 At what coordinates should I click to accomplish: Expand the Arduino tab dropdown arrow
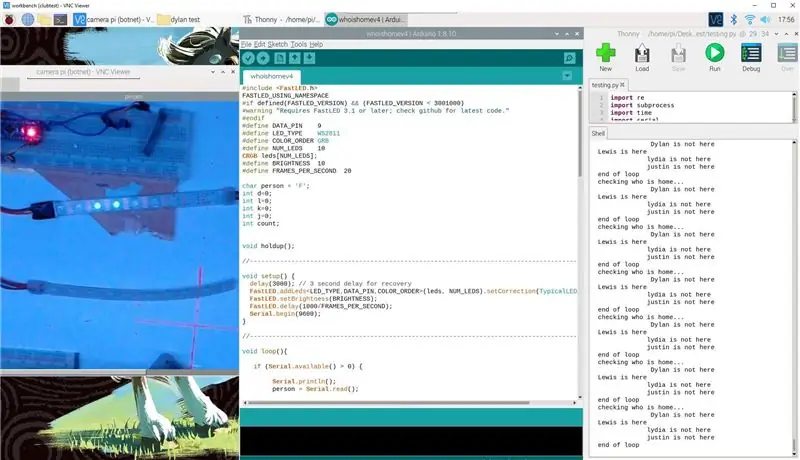coord(567,76)
